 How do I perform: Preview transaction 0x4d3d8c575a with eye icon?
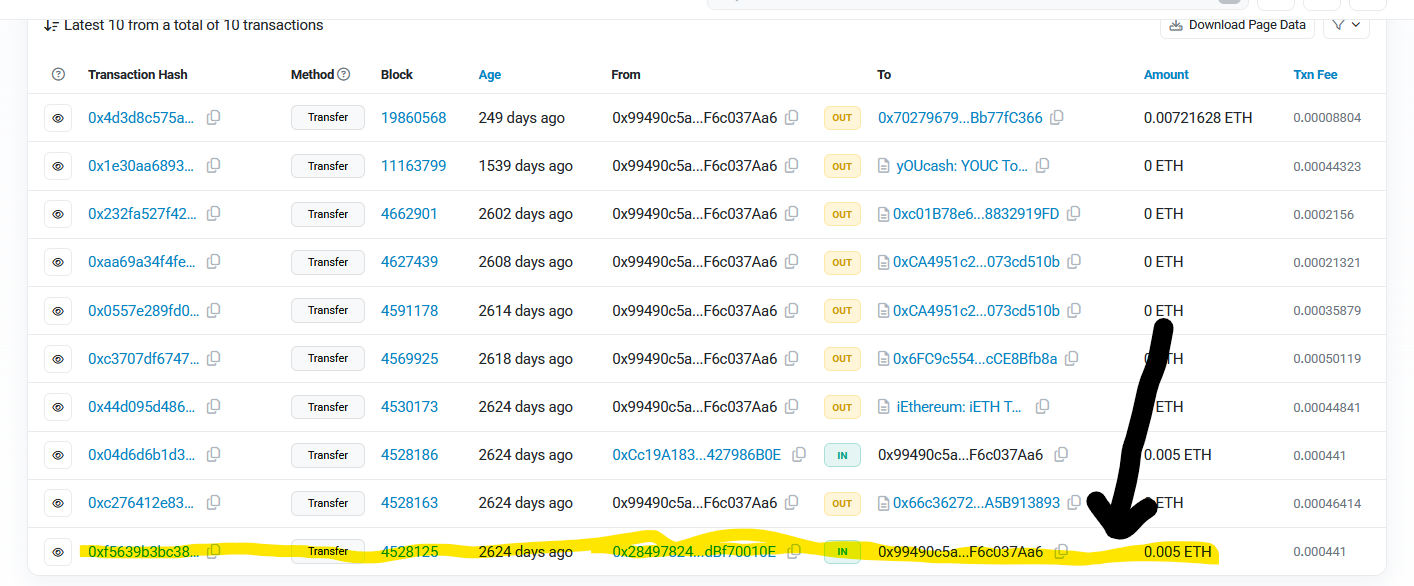[58, 118]
